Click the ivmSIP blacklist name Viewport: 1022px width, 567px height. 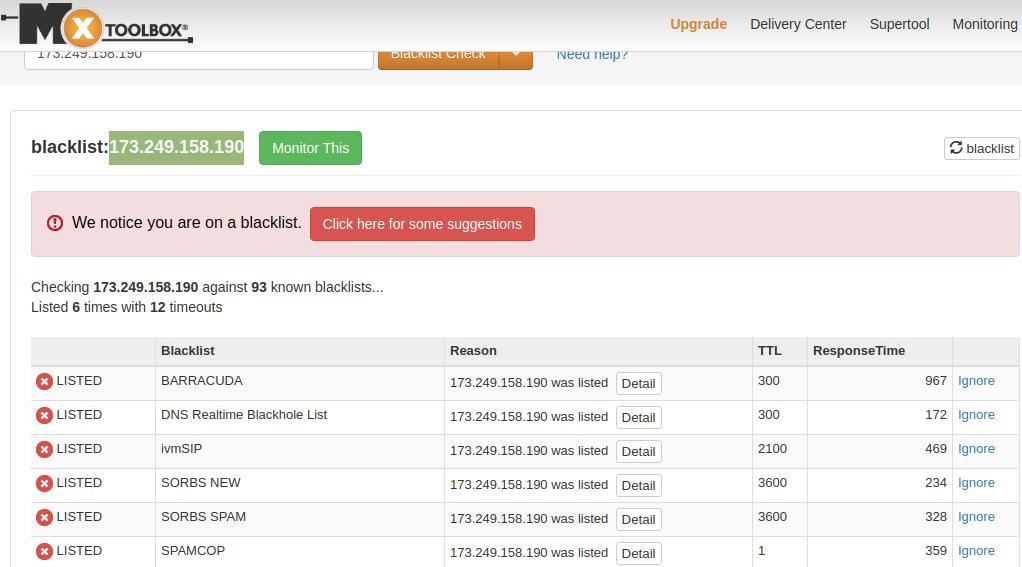point(181,448)
